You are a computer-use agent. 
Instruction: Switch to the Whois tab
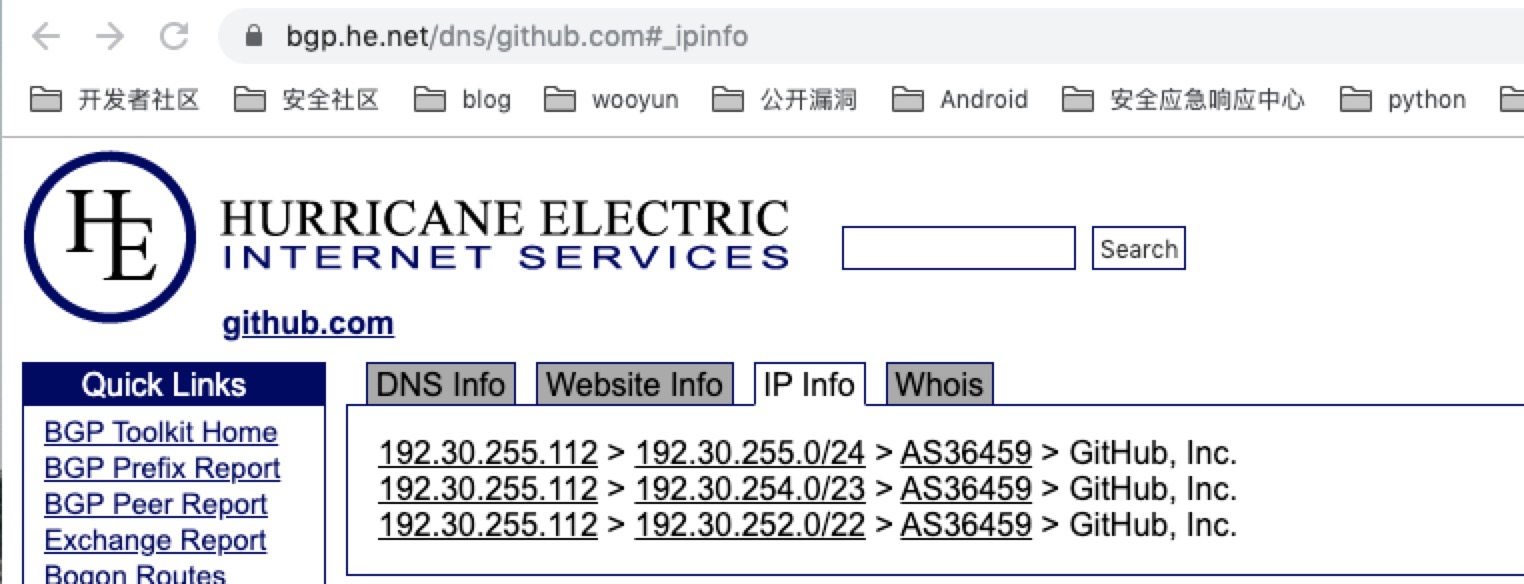tap(940, 384)
